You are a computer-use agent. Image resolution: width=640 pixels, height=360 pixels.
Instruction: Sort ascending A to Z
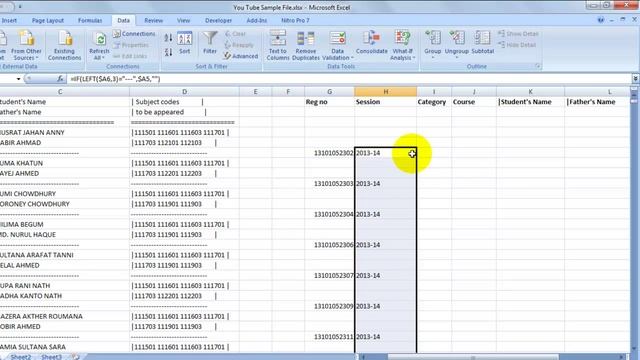168,38
